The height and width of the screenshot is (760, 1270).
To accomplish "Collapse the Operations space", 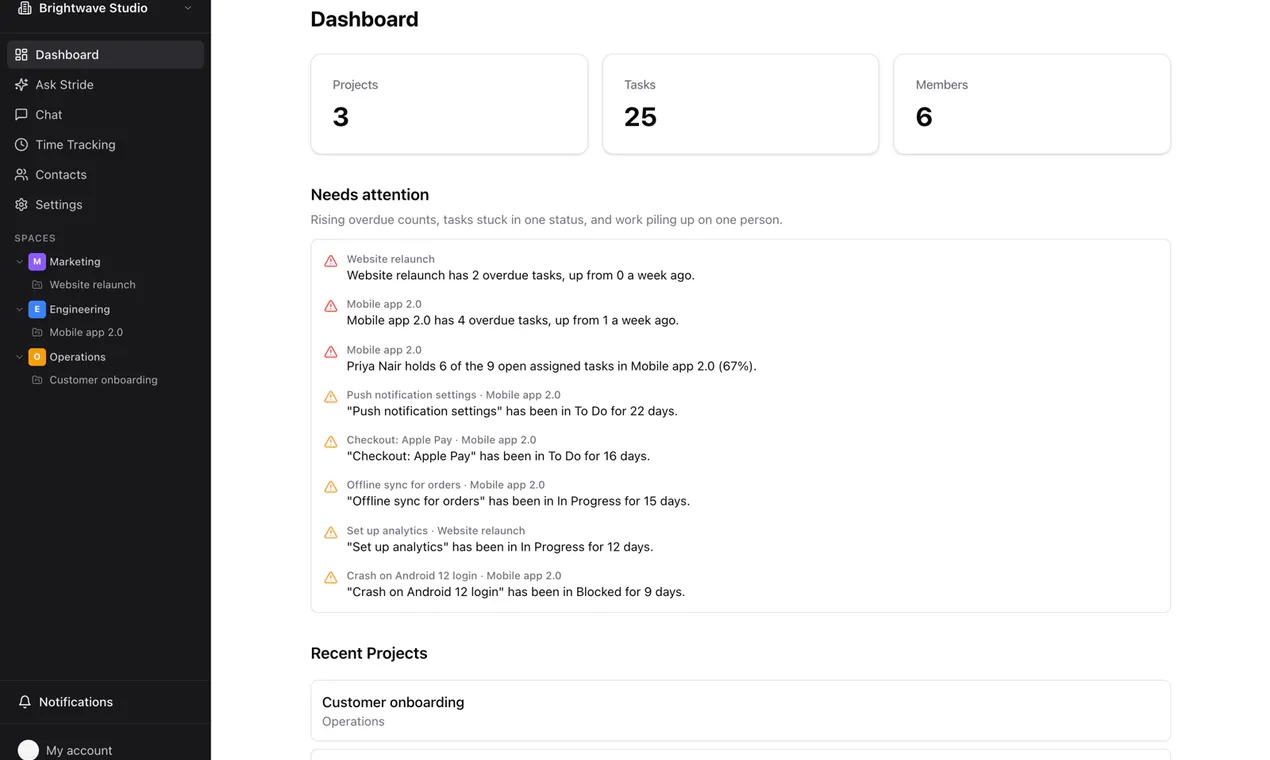I will (x=19, y=357).
